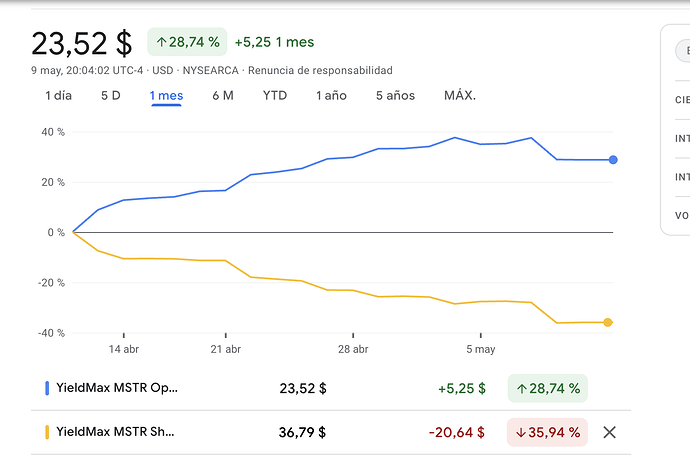690x465 pixels.
Task: Click the -20 % y-axis label
Action: coord(51,282)
